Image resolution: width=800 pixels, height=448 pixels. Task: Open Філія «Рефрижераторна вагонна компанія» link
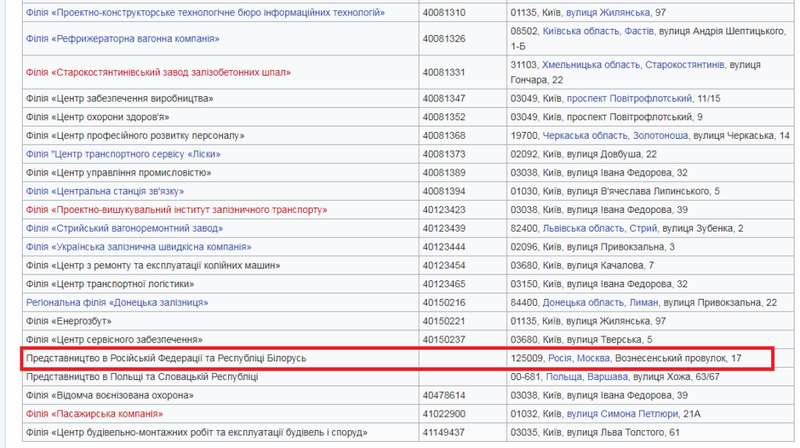pos(122,38)
